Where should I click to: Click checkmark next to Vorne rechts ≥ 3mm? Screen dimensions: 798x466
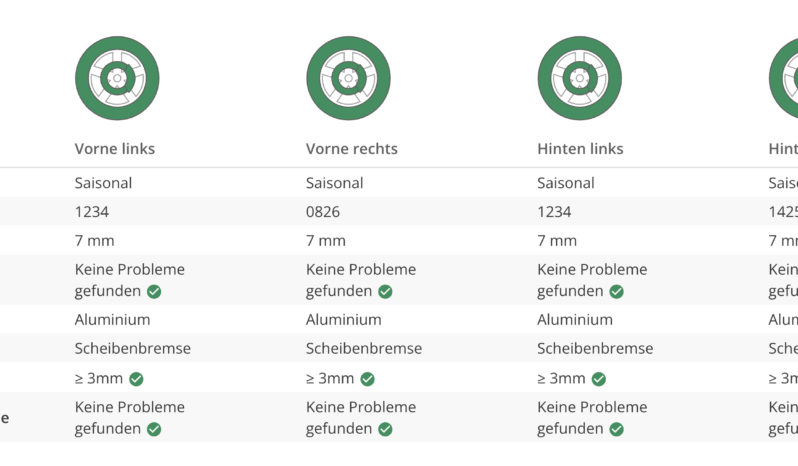click(x=367, y=379)
